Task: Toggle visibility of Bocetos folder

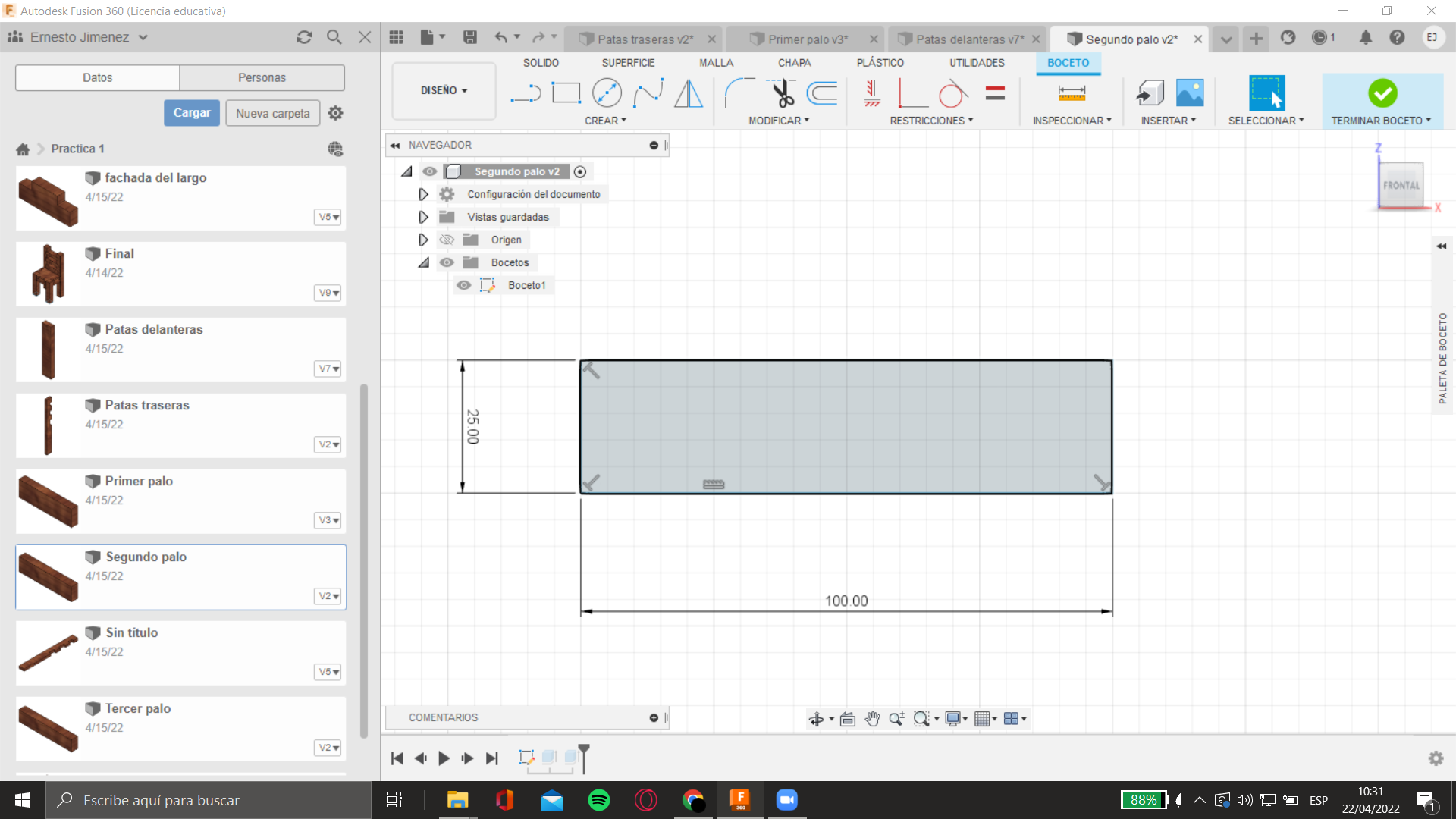Action: [447, 262]
